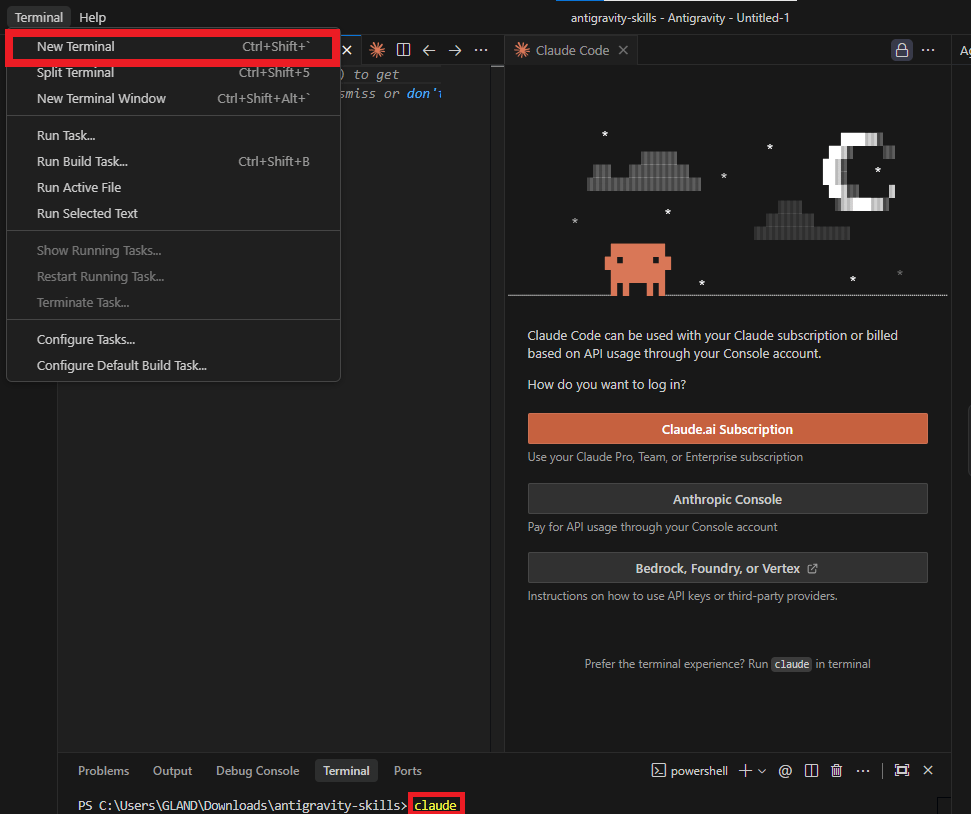Expand the launch profile dropdown chevron
Screen dimensions: 971x814
click(762, 771)
